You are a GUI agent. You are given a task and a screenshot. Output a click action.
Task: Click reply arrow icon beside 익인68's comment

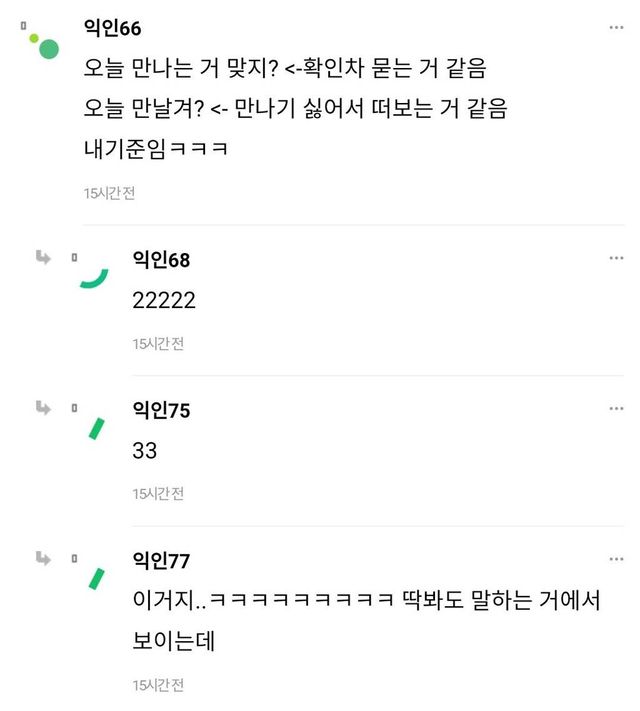pos(43,258)
